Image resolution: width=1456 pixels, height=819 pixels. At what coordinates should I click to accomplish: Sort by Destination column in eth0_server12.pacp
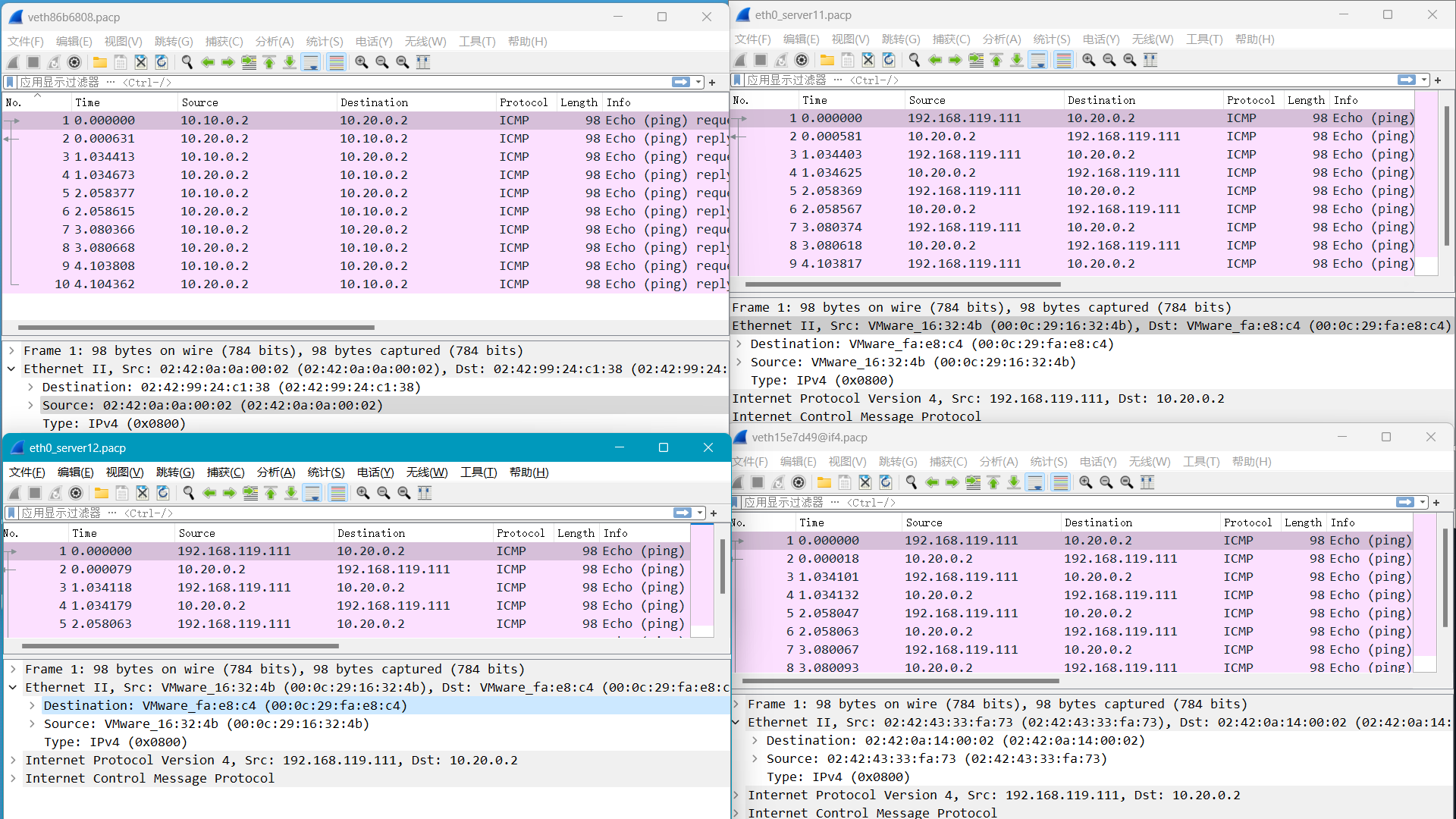pos(413,533)
